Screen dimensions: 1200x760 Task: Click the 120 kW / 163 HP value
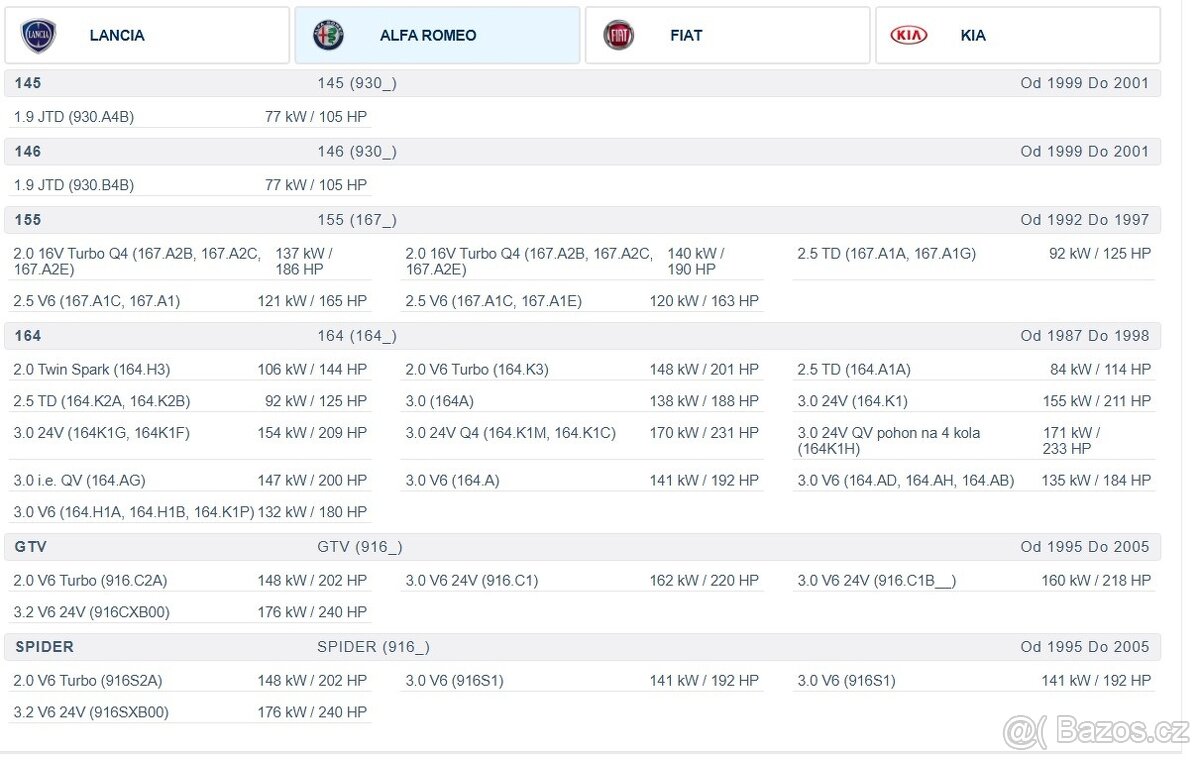click(704, 301)
